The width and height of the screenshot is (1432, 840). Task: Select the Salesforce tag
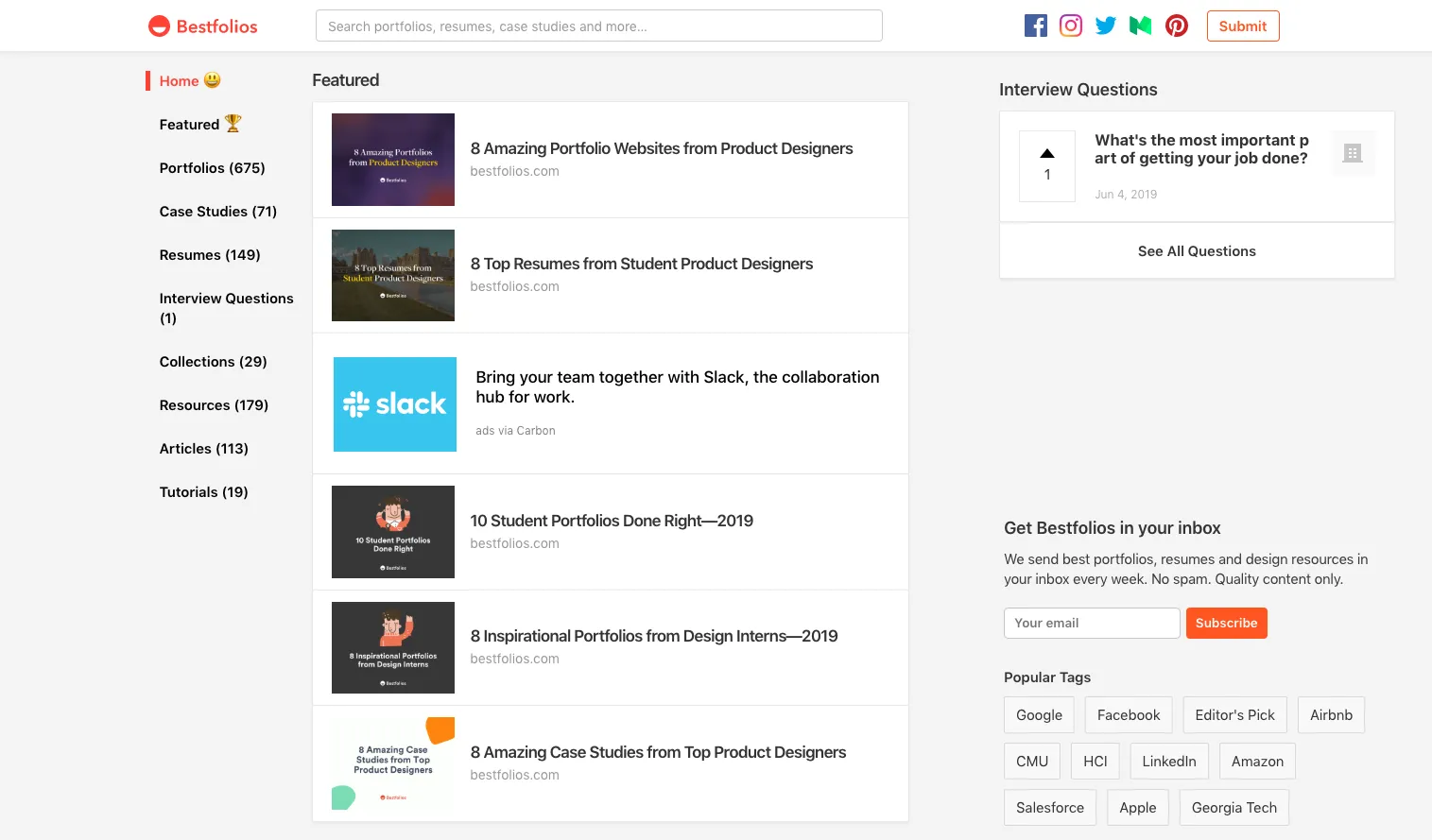click(x=1050, y=808)
